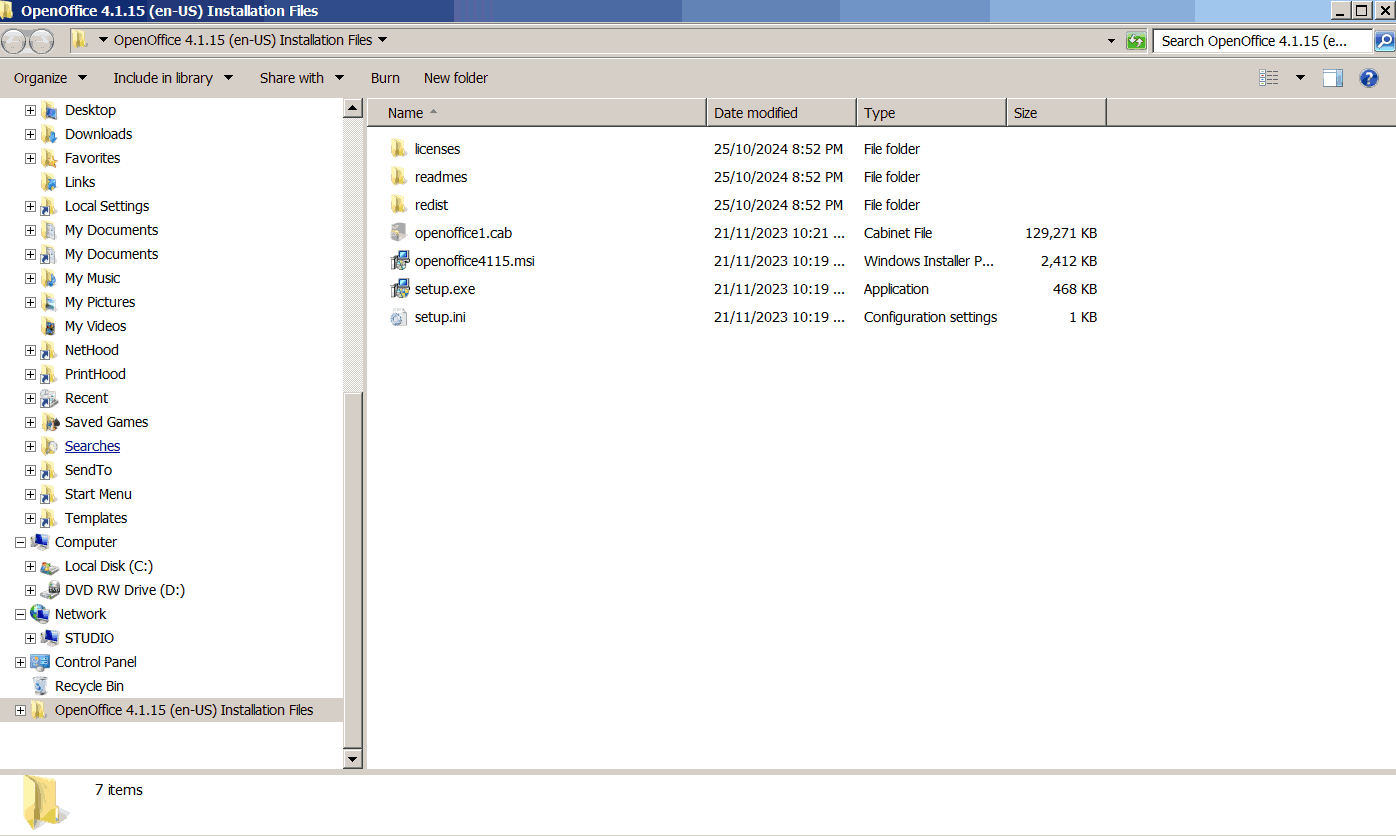The width and height of the screenshot is (1396, 836).
Task: Expand the Local Disk (C:) node
Action: (30, 566)
